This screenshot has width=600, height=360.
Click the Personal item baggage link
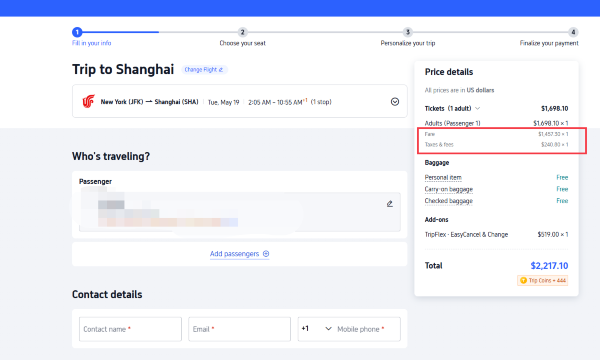coord(443,178)
